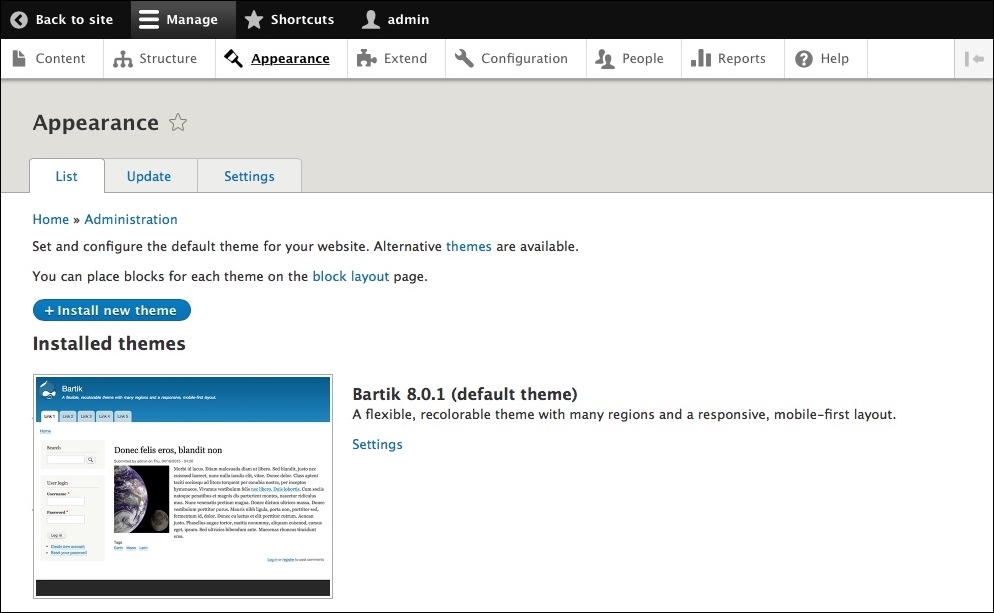994x613 pixels.
Task: Click the Install new theme button
Action: pos(112,310)
